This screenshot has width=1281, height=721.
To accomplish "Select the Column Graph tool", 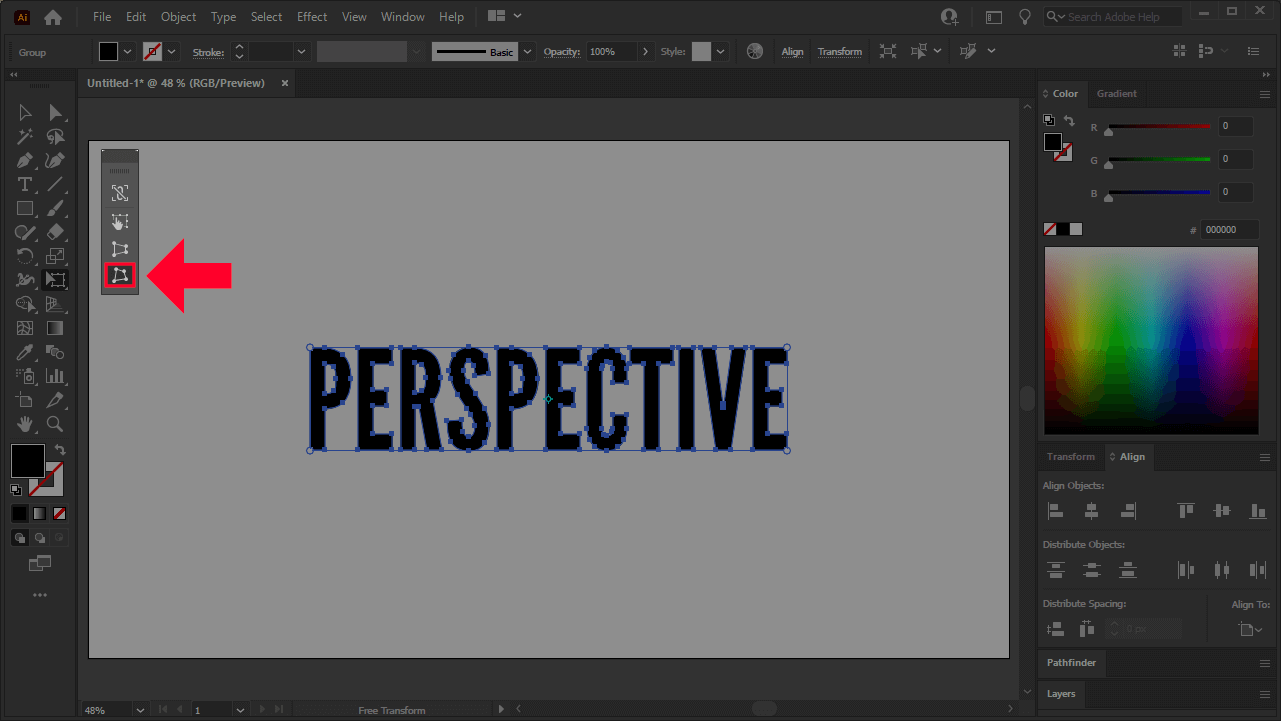I will 56,377.
